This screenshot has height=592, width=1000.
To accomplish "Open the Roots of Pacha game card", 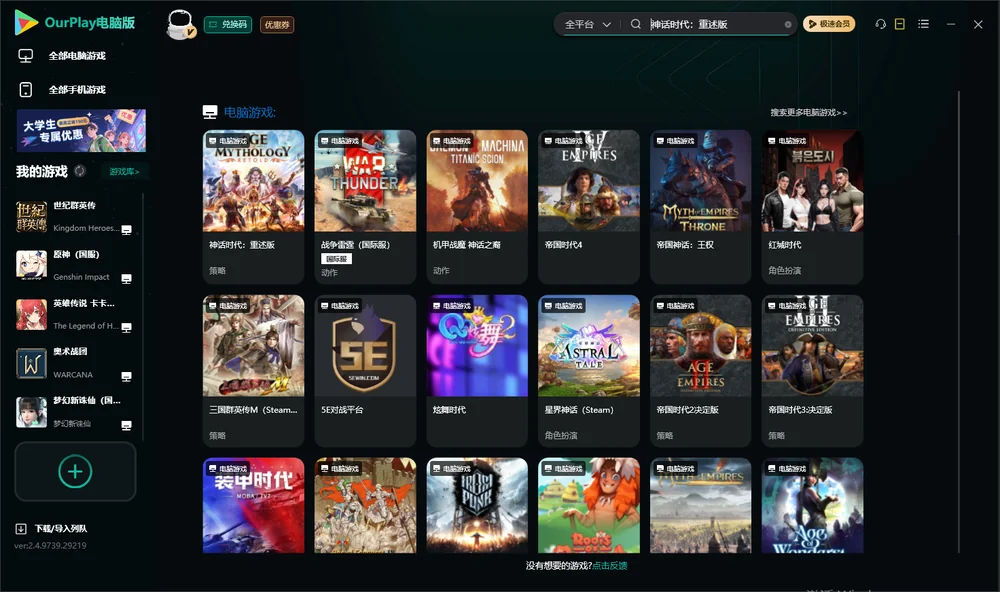I will 589,505.
